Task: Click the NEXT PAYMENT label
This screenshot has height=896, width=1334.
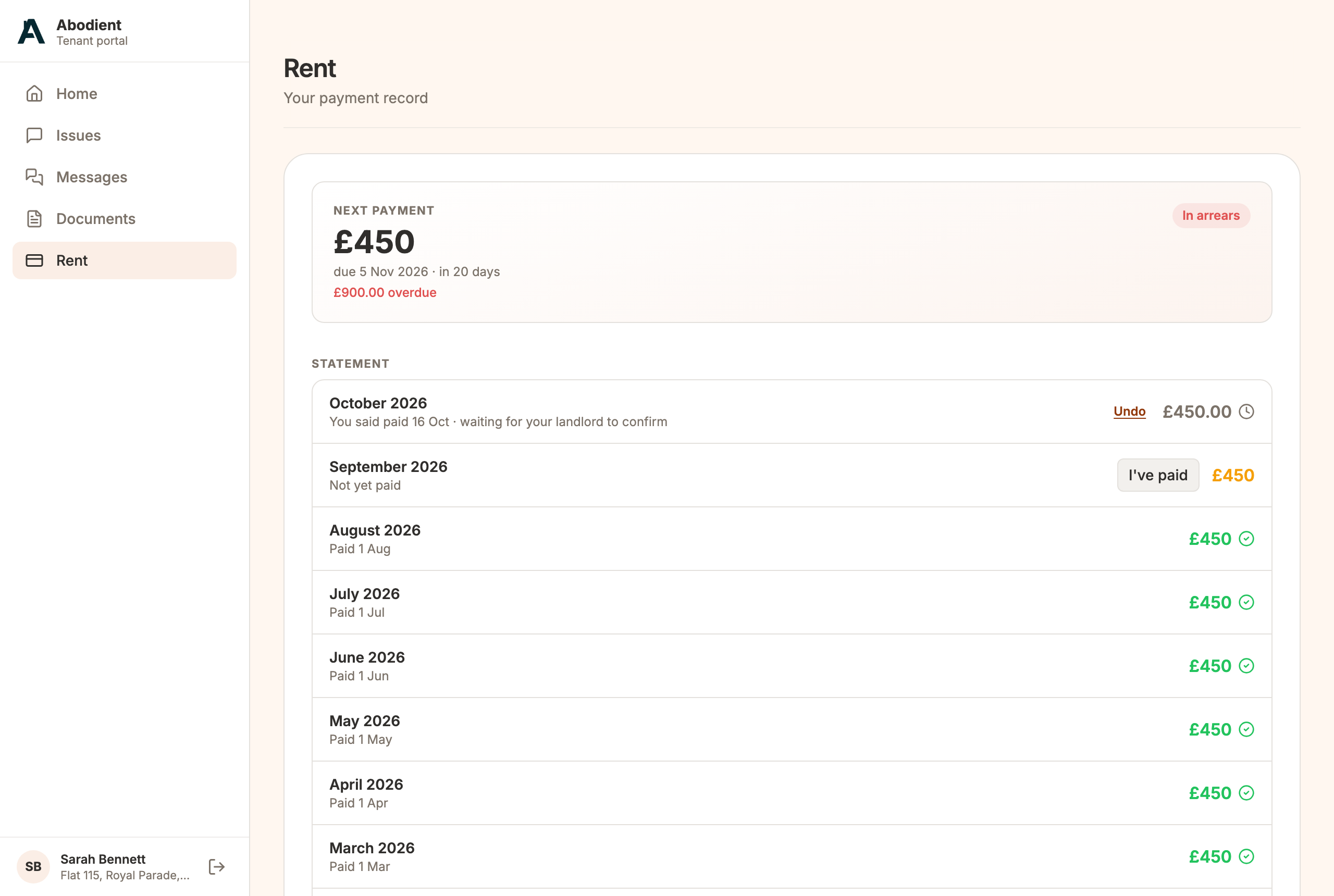Action: pos(384,210)
